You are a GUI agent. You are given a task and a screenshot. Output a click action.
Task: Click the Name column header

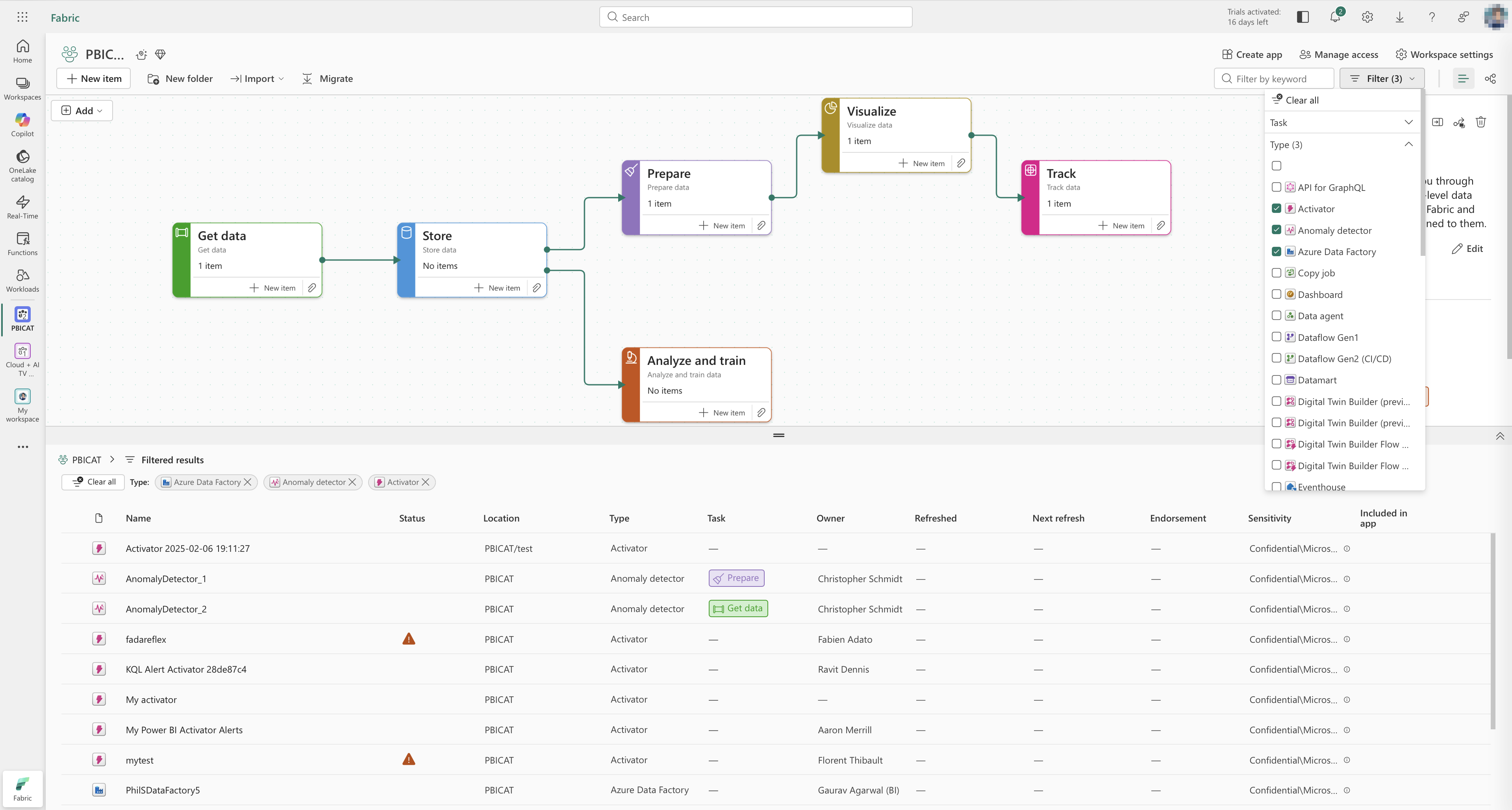138,518
